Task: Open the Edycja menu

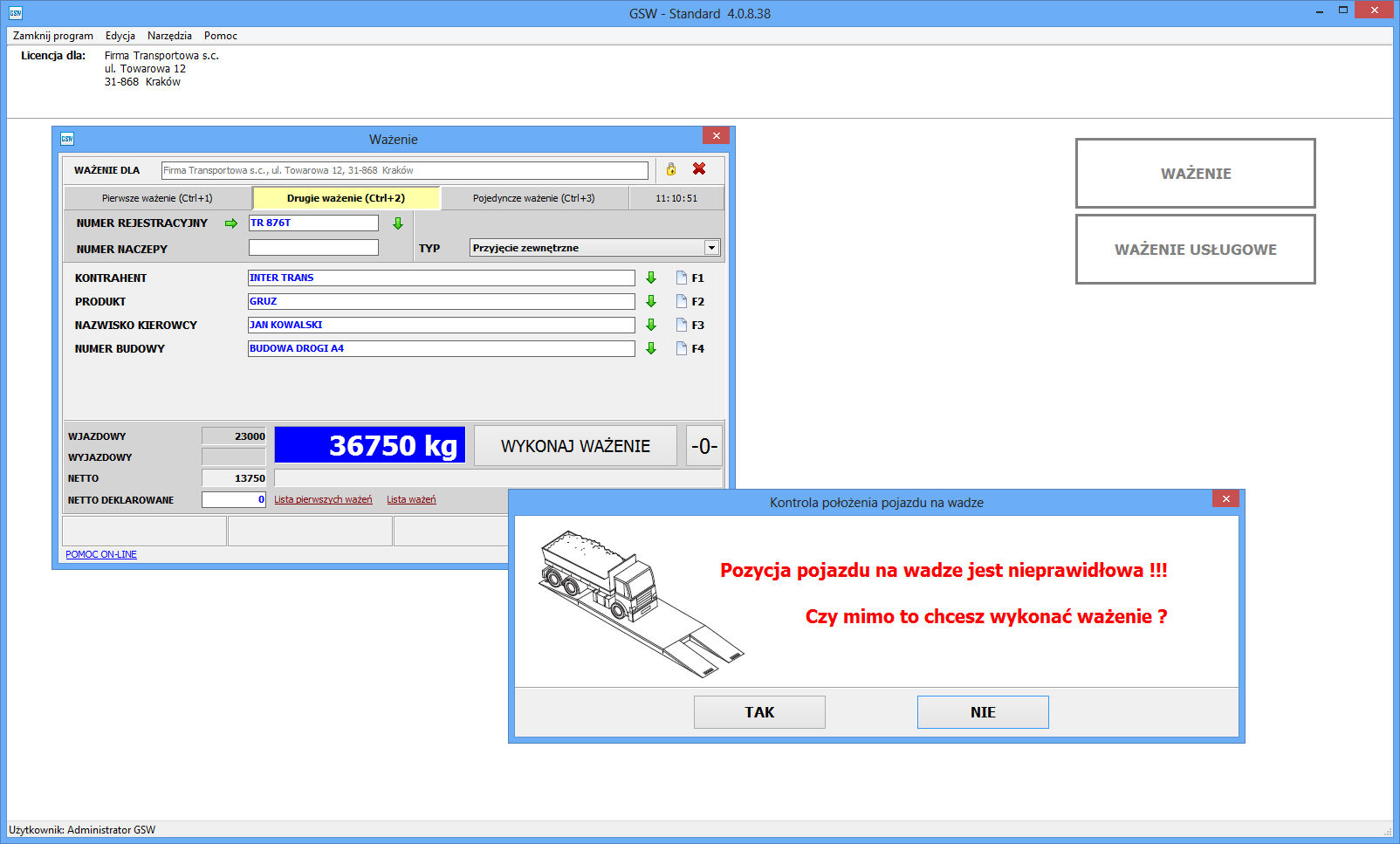Action: click(120, 36)
